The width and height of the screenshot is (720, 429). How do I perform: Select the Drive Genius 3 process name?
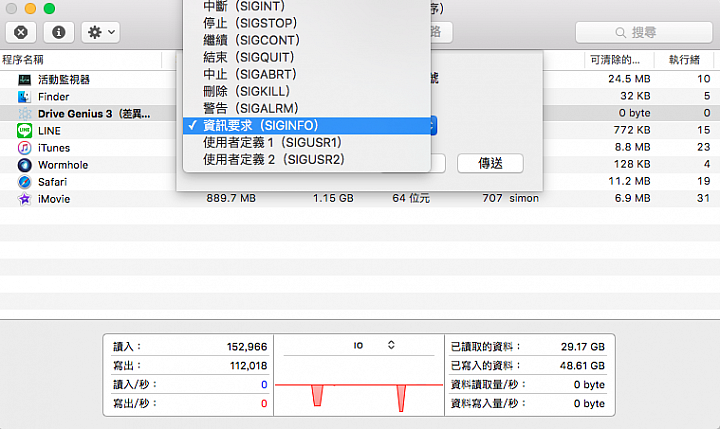(94, 114)
